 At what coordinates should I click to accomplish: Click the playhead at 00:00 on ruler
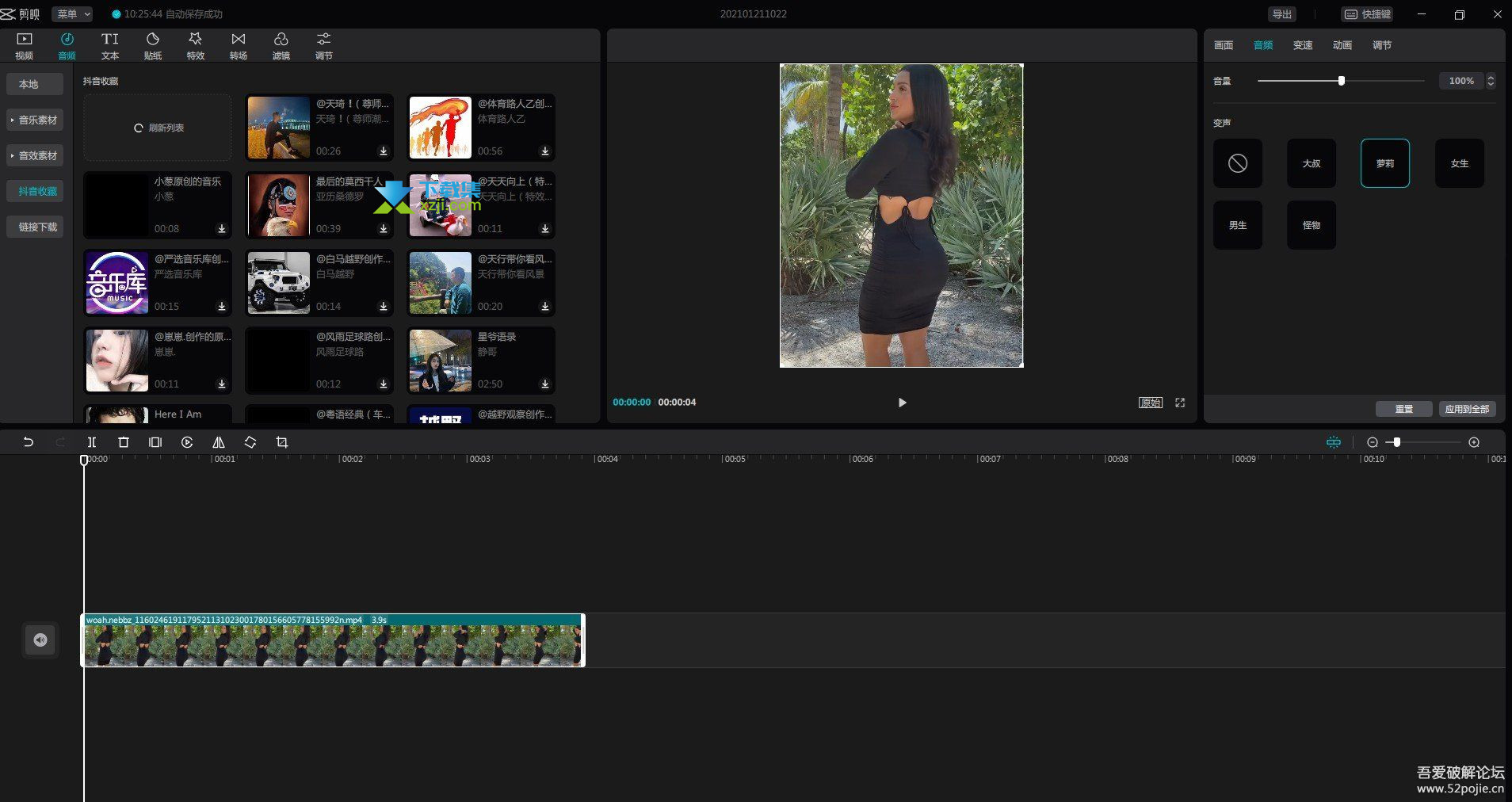pos(84,460)
